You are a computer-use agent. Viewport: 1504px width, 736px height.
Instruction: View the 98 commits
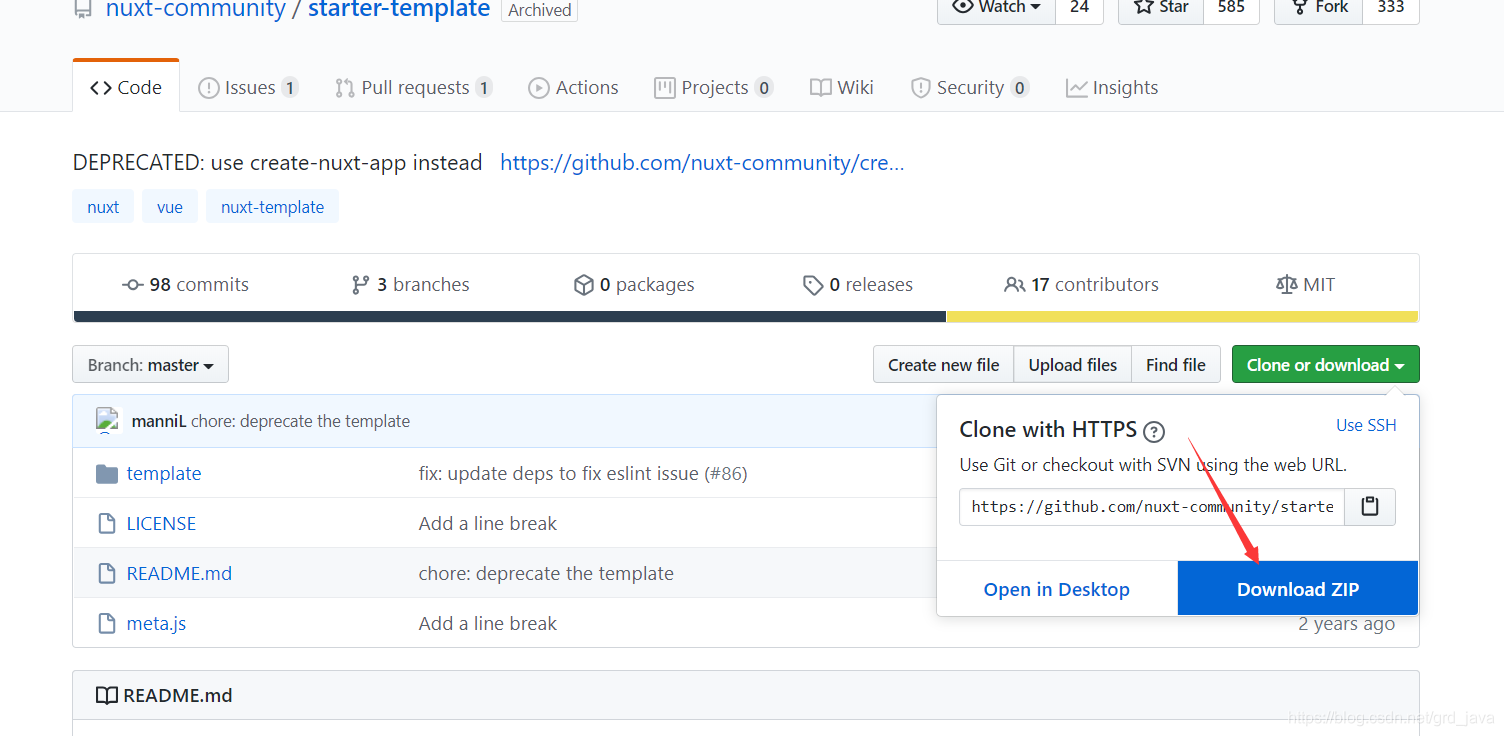pyautogui.click(x=185, y=285)
